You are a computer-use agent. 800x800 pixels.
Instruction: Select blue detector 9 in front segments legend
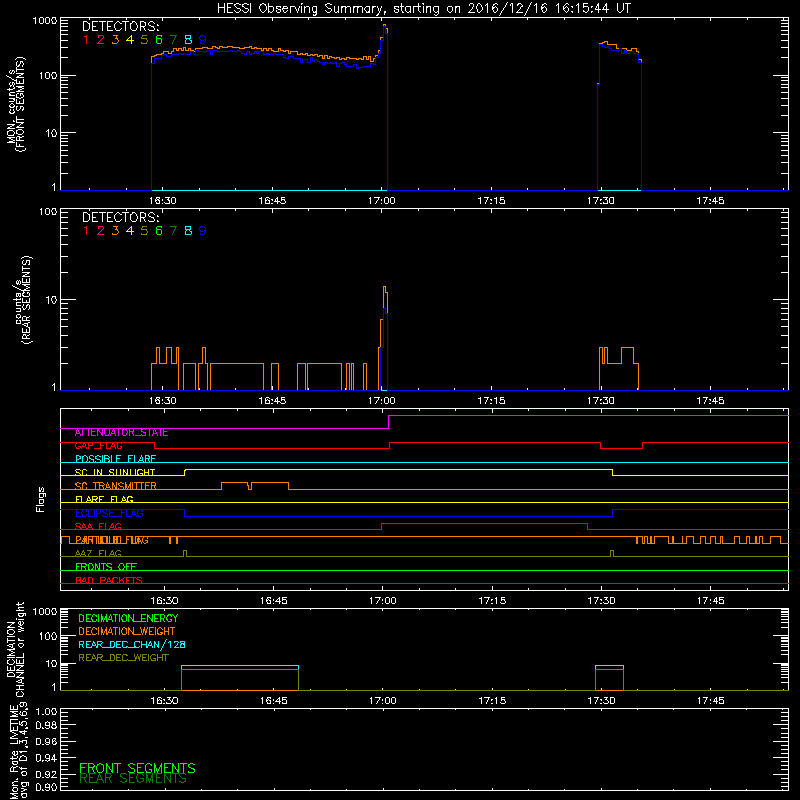pyautogui.click(x=203, y=39)
